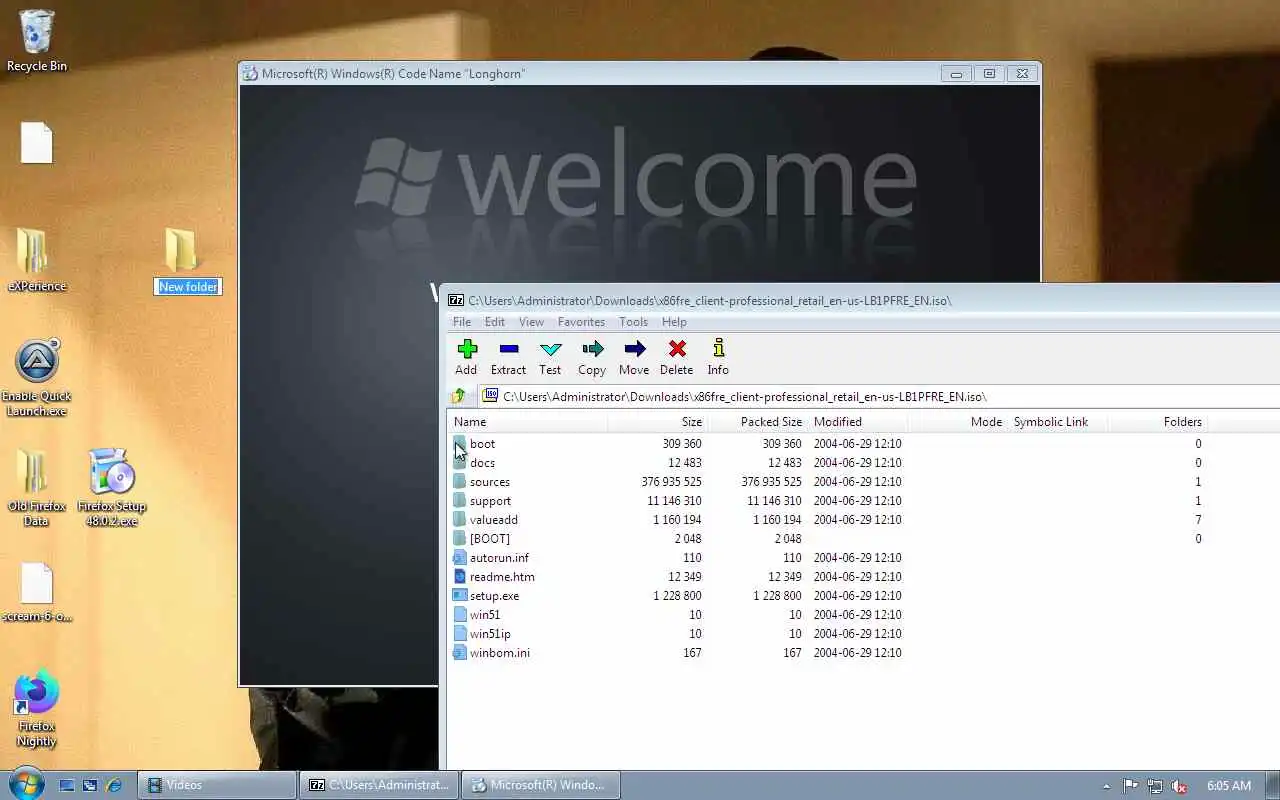
Task: Run Test on the archive
Action: [550, 357]
